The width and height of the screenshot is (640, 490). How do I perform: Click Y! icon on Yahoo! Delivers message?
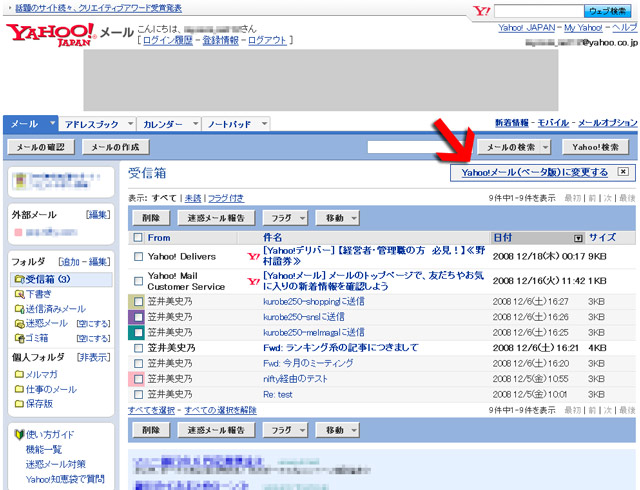pyautogui.click(x=253, y=256)
